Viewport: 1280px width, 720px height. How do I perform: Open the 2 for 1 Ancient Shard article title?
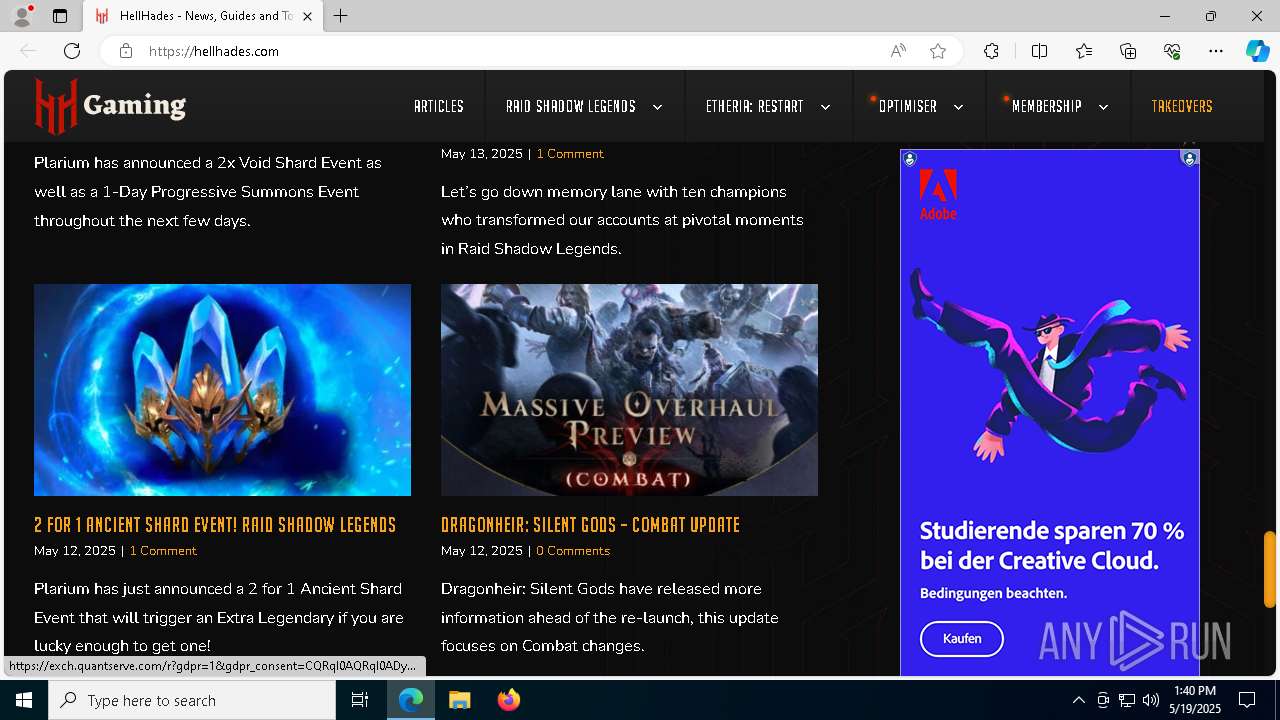click(215, 525)
